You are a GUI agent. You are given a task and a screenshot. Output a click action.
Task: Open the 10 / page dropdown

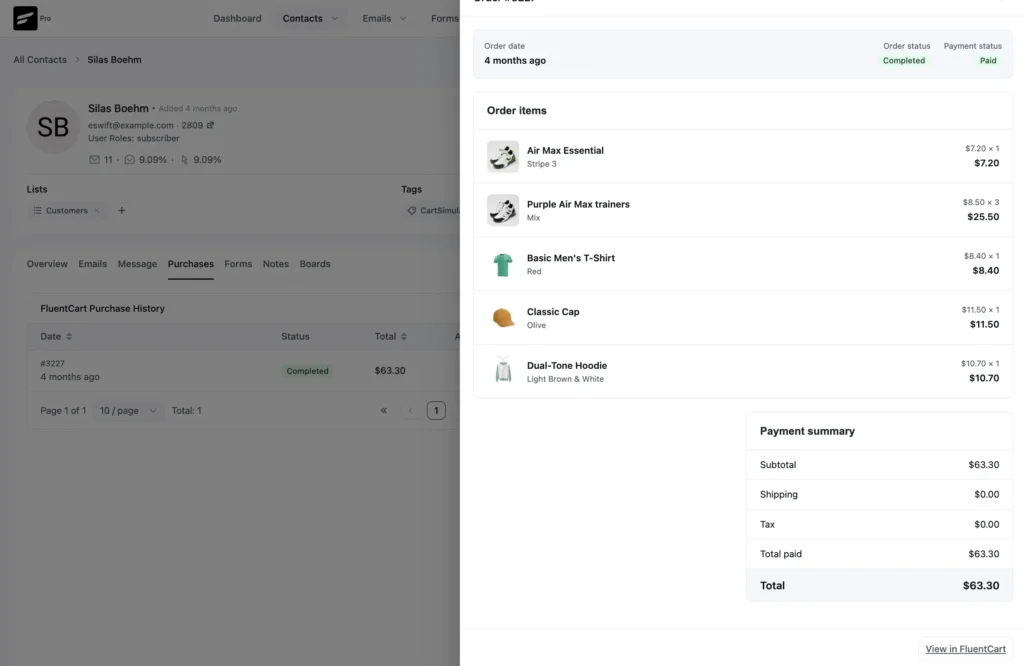[127, 411]
